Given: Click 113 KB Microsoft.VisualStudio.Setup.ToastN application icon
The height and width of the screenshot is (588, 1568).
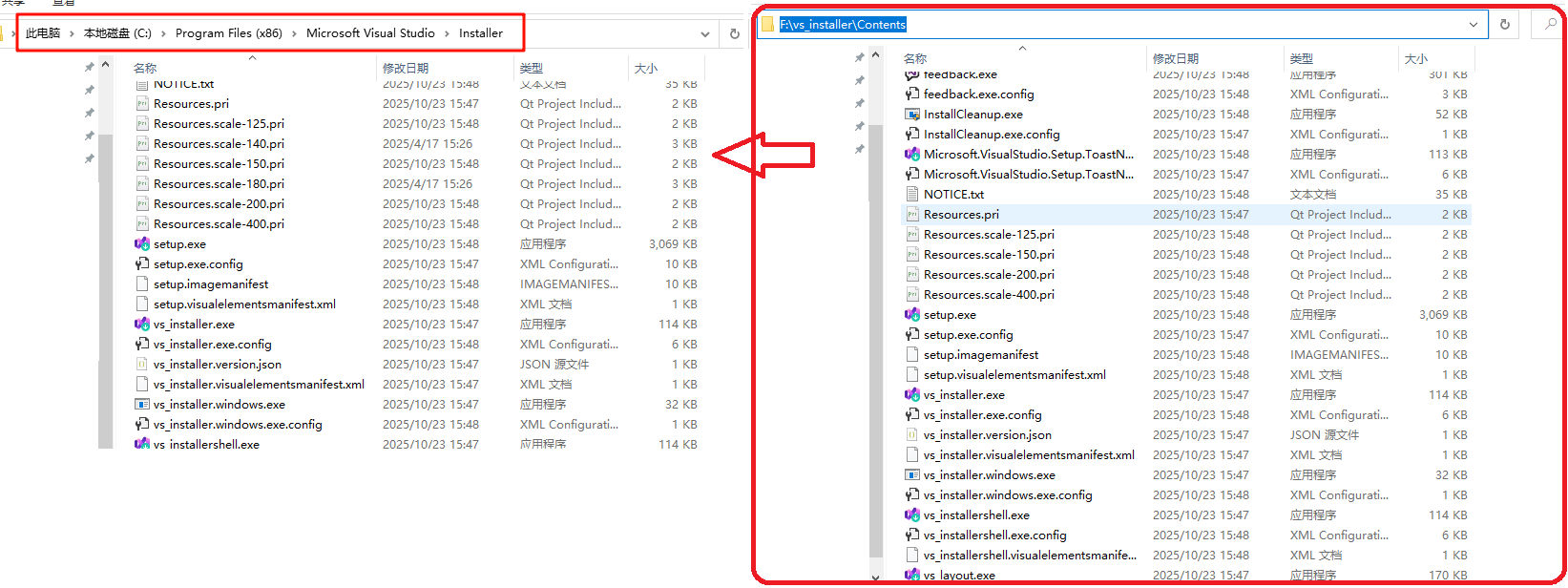Looking at the screenshot, I should 912,155.
